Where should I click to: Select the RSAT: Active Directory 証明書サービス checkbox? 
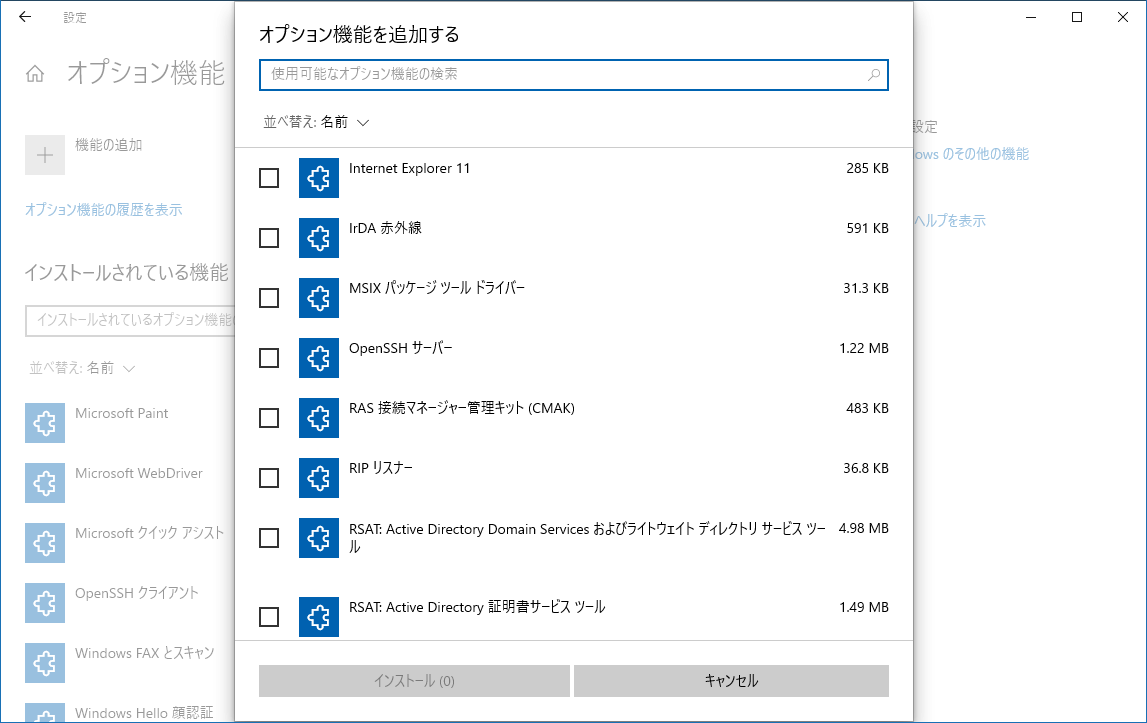[x=269, y=617]
